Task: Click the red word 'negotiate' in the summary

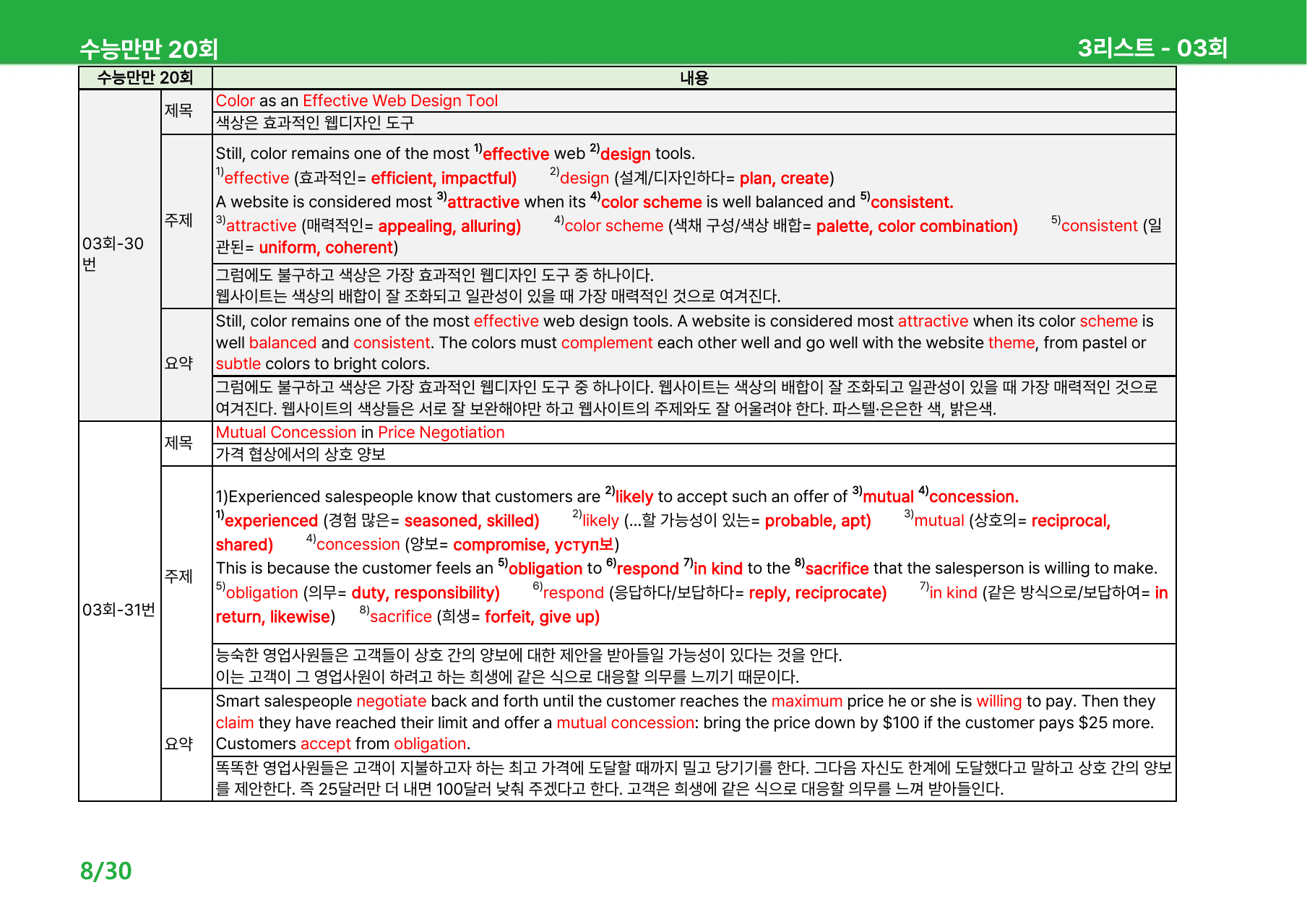Action: coord(392,701)
